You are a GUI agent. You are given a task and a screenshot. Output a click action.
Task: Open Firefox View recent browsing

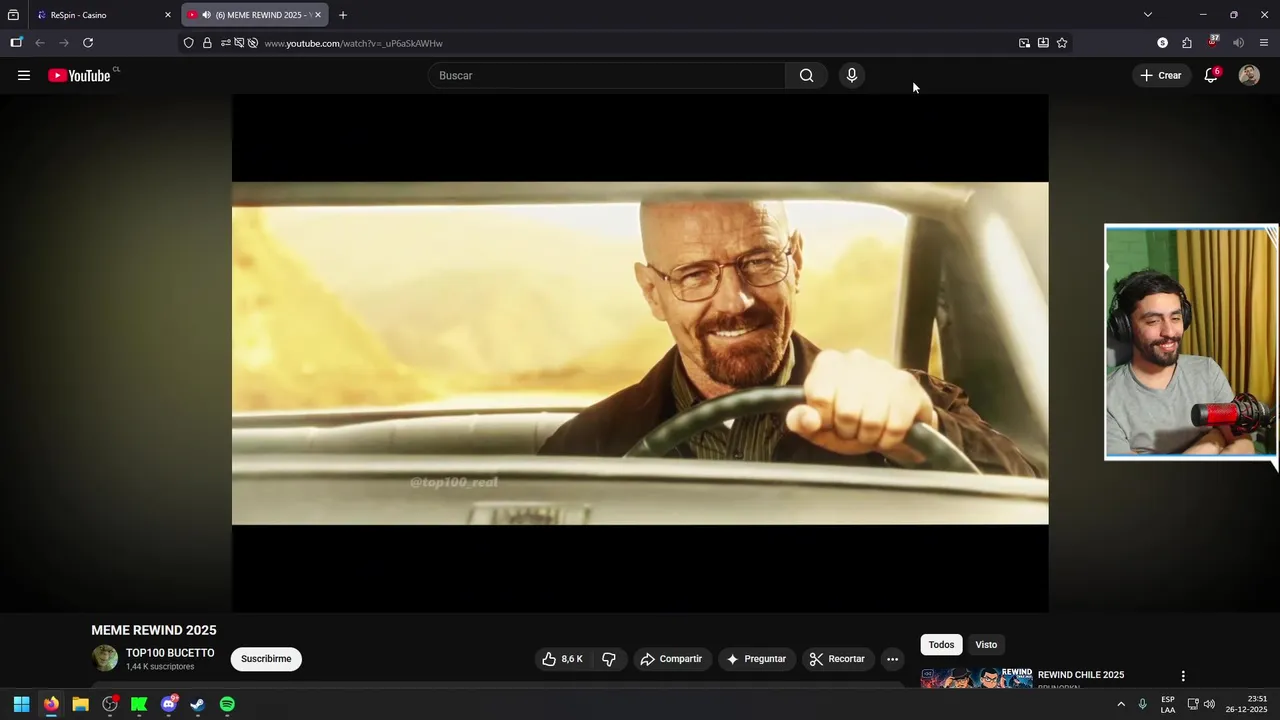click(x=13, y=15)
